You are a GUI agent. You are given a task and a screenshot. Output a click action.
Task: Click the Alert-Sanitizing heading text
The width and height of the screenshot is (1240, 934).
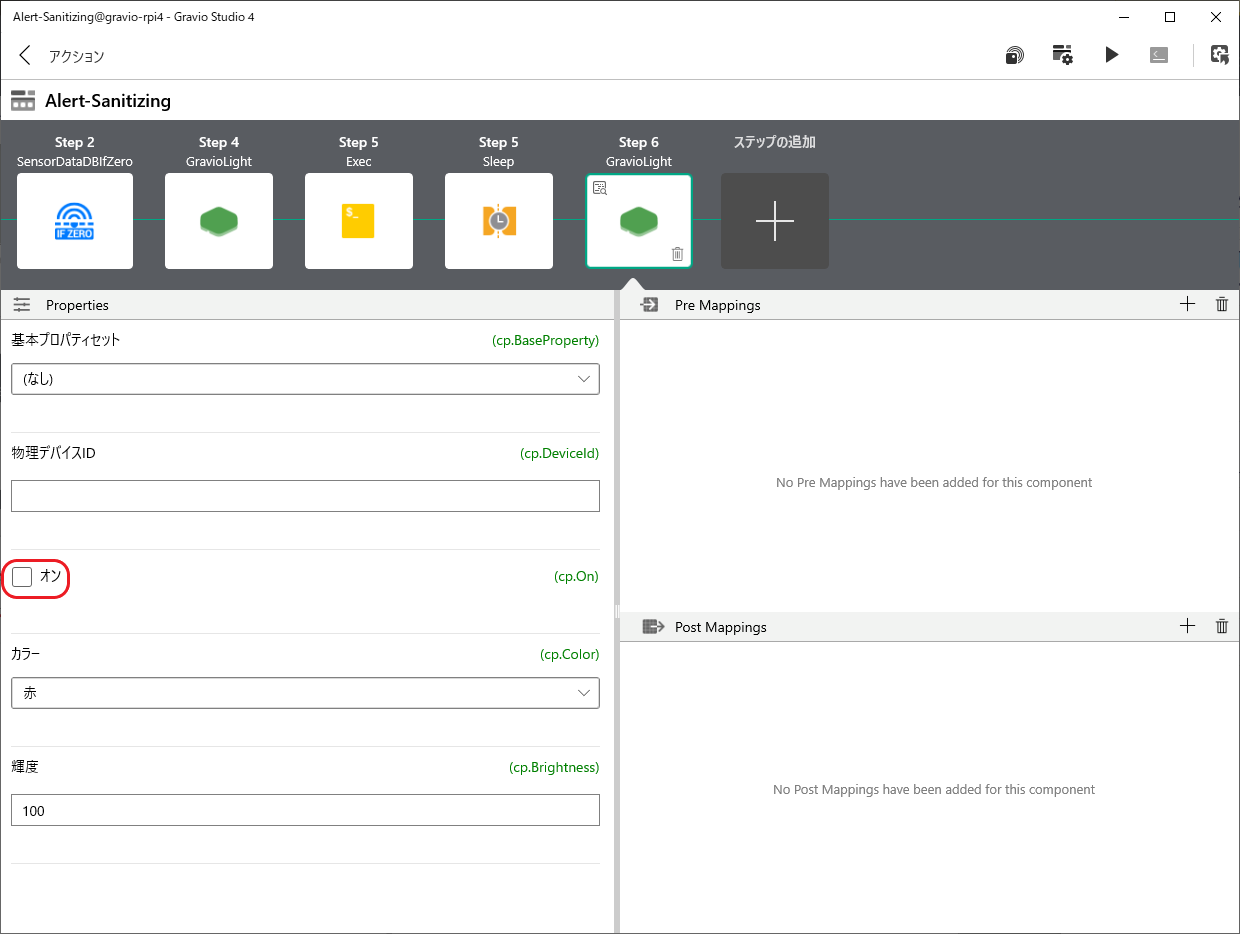(108, 101)
